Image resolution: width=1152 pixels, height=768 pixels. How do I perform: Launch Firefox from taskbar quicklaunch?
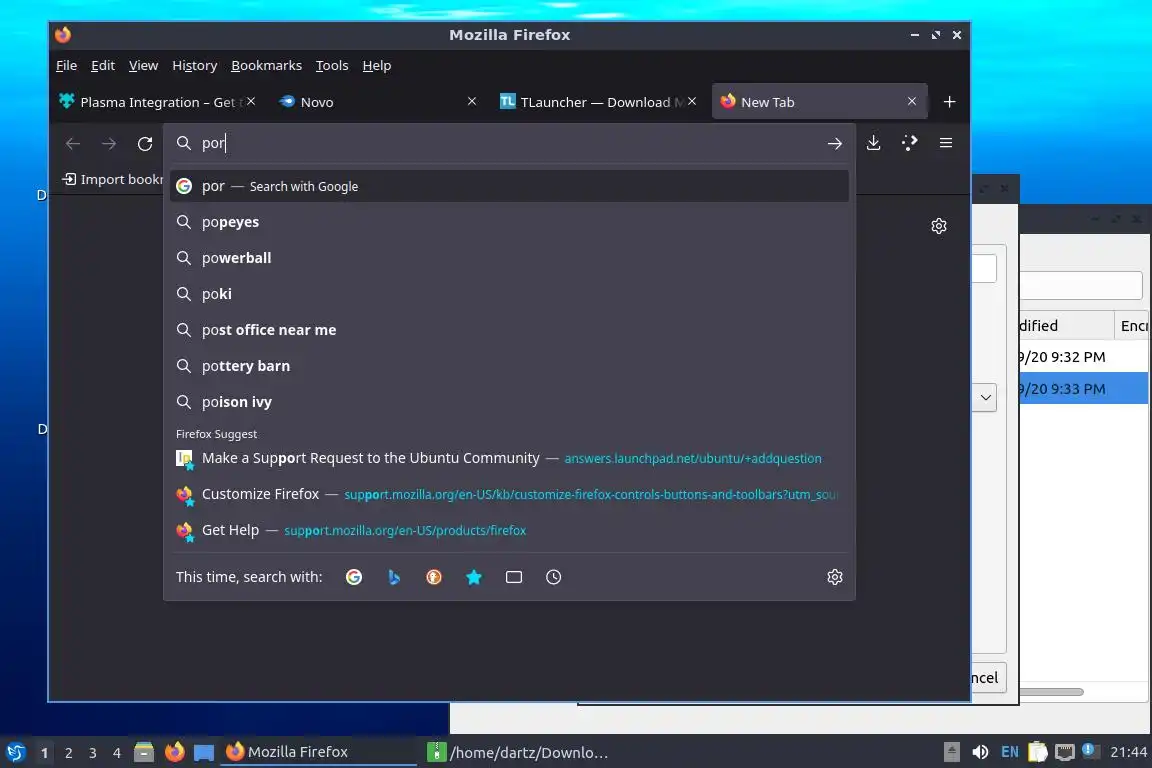click(175, 752)
